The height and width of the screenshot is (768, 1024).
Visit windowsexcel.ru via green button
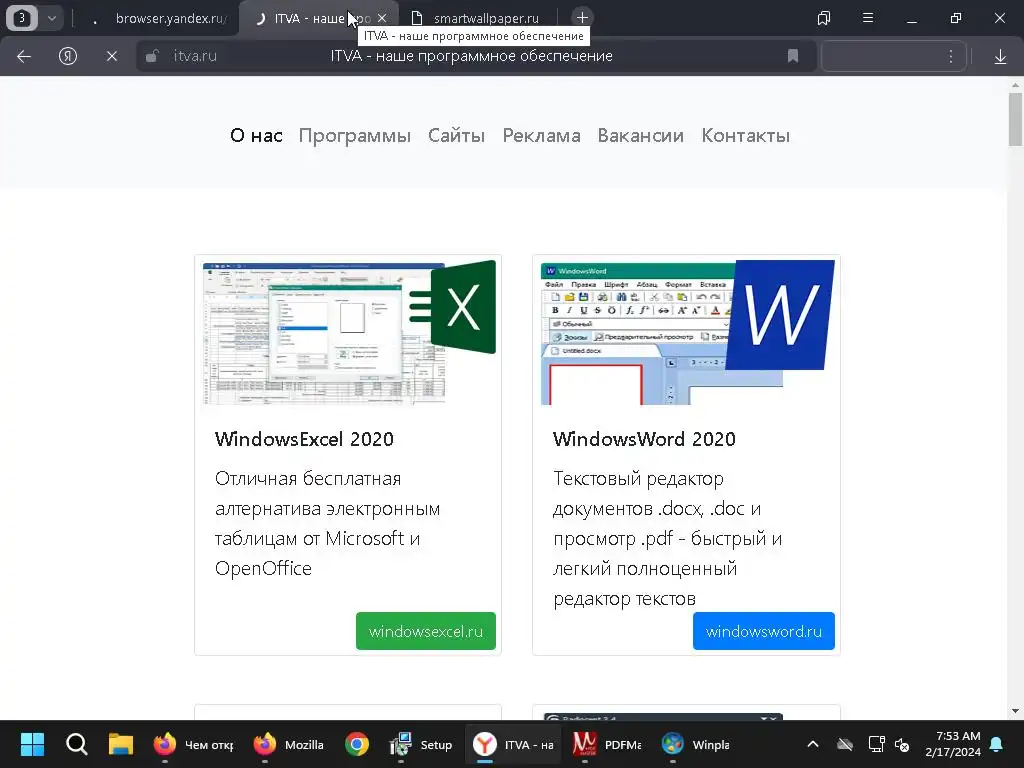[x=426, y=631]
